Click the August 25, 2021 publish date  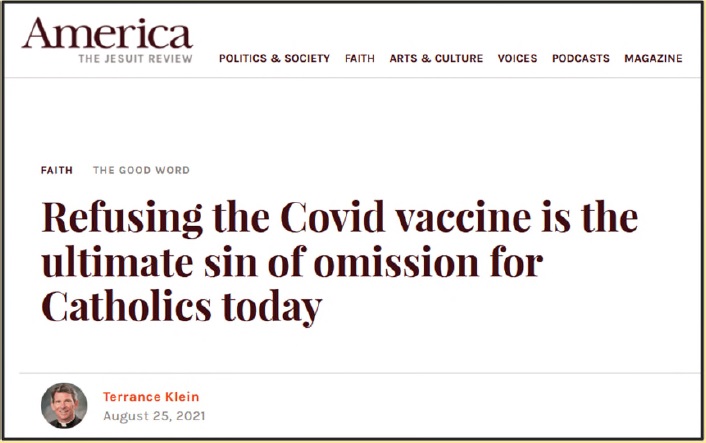(x=154, y=416)
